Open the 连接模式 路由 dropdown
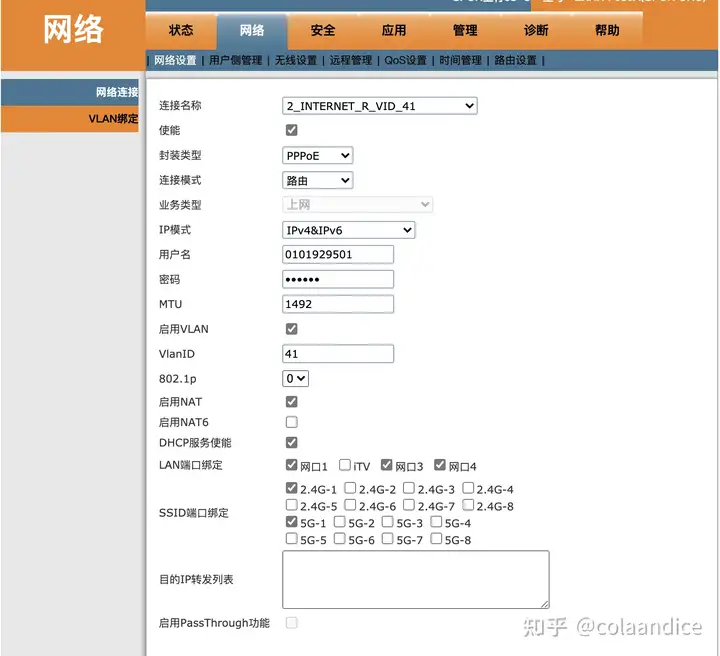The image size is (720, 656). coord(317,180)
